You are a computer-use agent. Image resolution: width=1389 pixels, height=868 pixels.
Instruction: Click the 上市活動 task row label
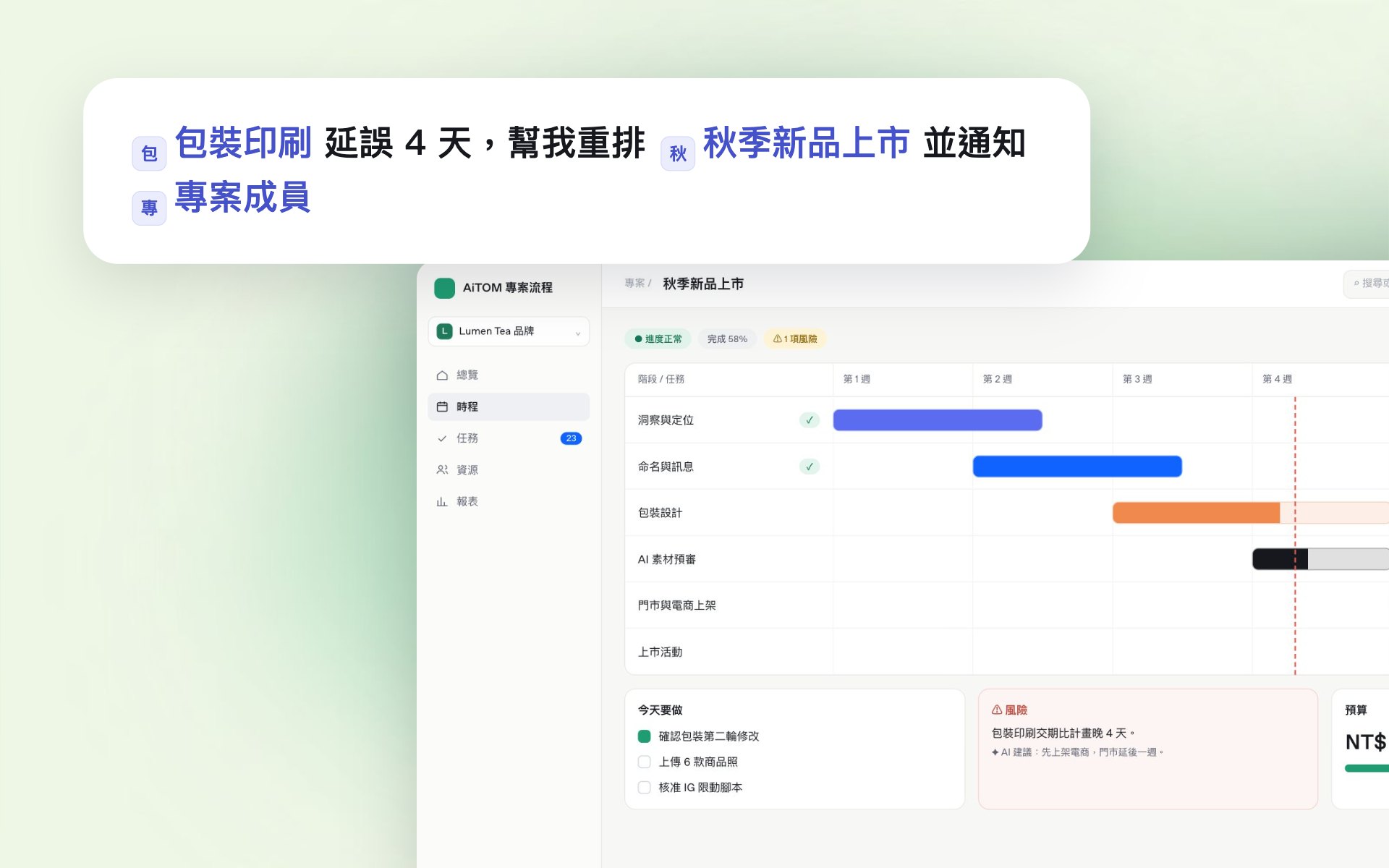(660, 652)
